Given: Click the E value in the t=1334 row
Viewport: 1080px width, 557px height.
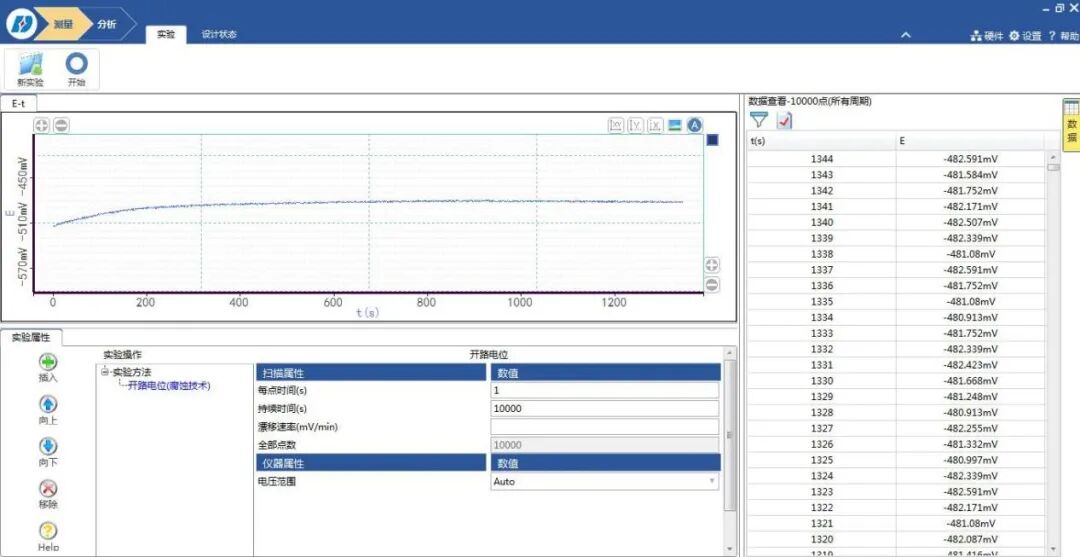Looking at the screenshot, I should click(970, 317).
